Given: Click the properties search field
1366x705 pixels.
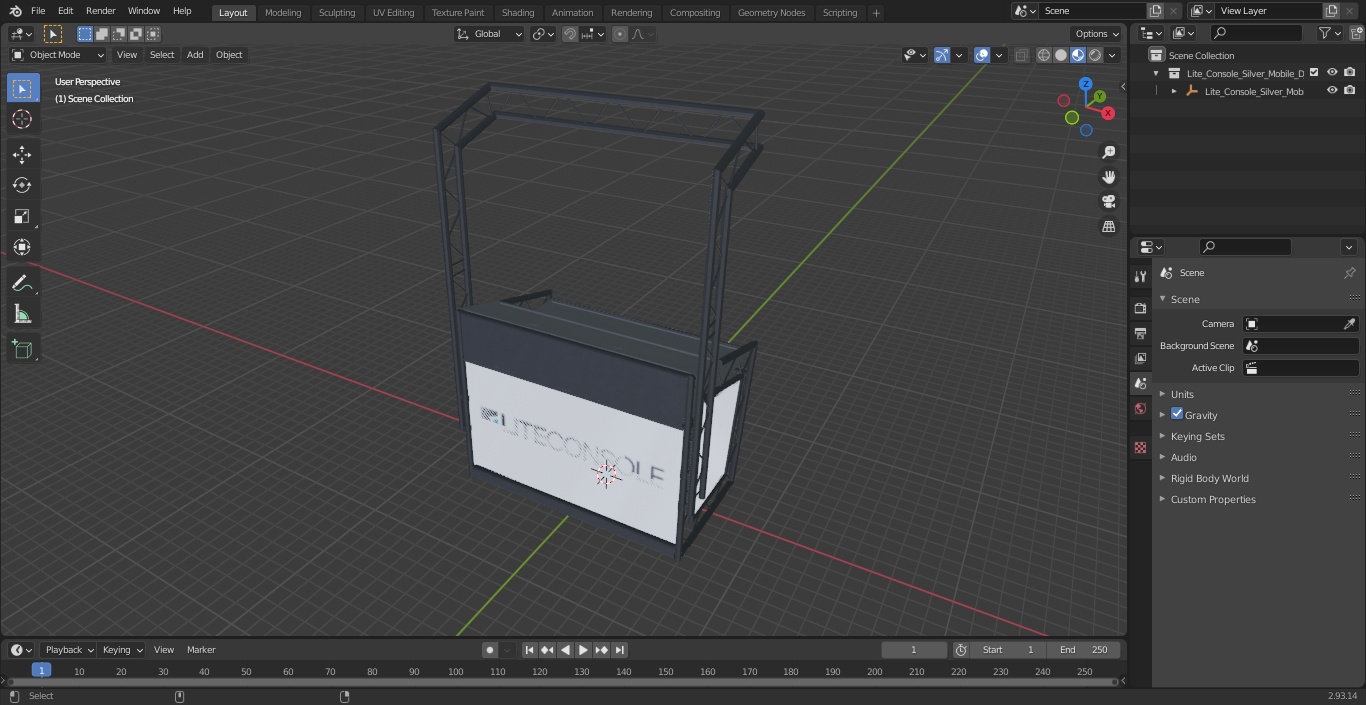Looking at the screenshot, I should pos(1245,247).
